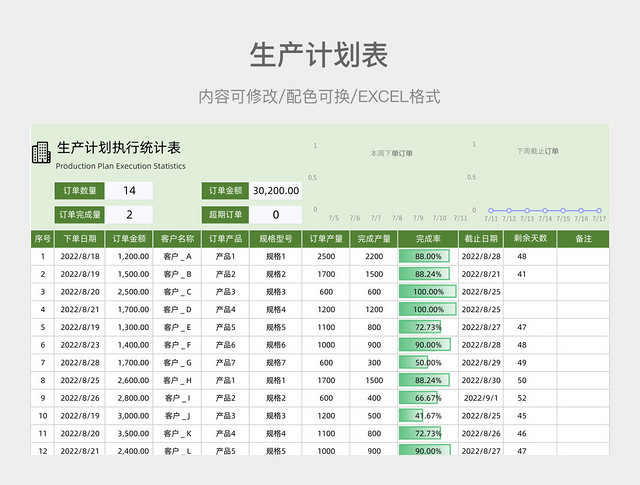Click the 完成率 column header
This screenshot has width=640, height=485.
point(428,239)
